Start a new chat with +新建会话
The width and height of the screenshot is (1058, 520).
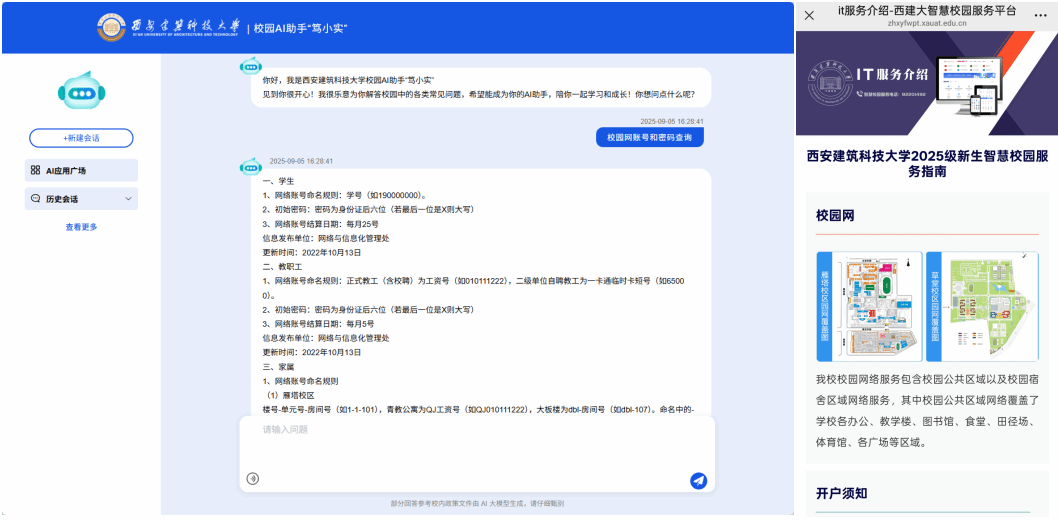click(81, 138)
